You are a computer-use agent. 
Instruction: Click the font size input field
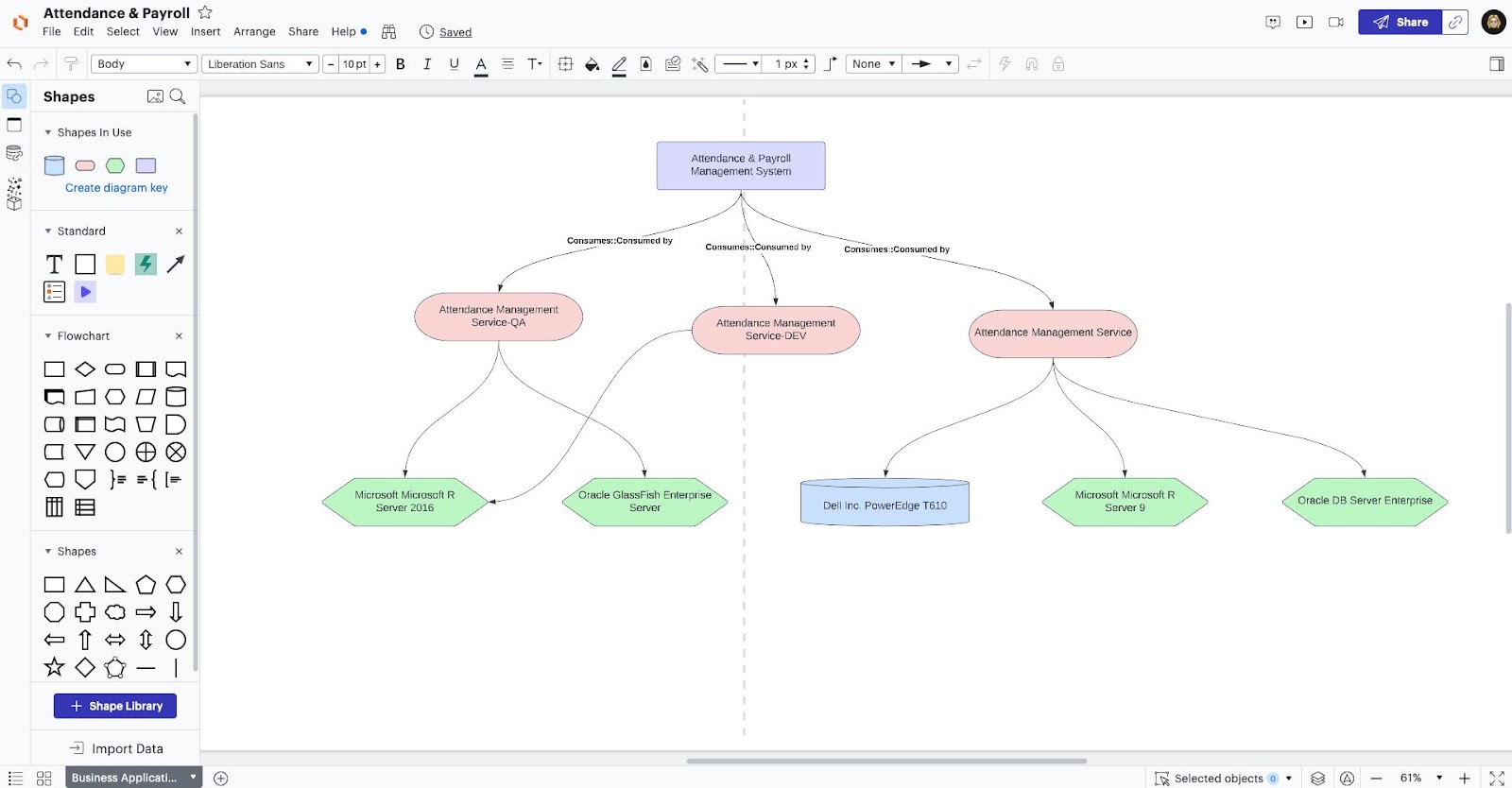(x=354, y=64)
